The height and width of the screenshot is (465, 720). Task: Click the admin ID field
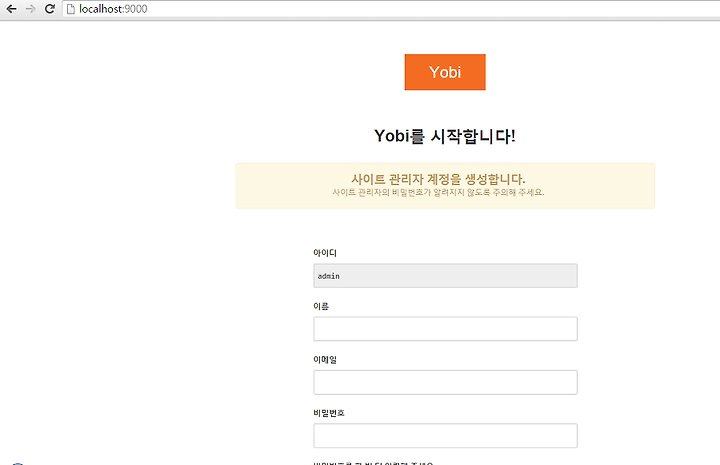(x=445, y=275)
